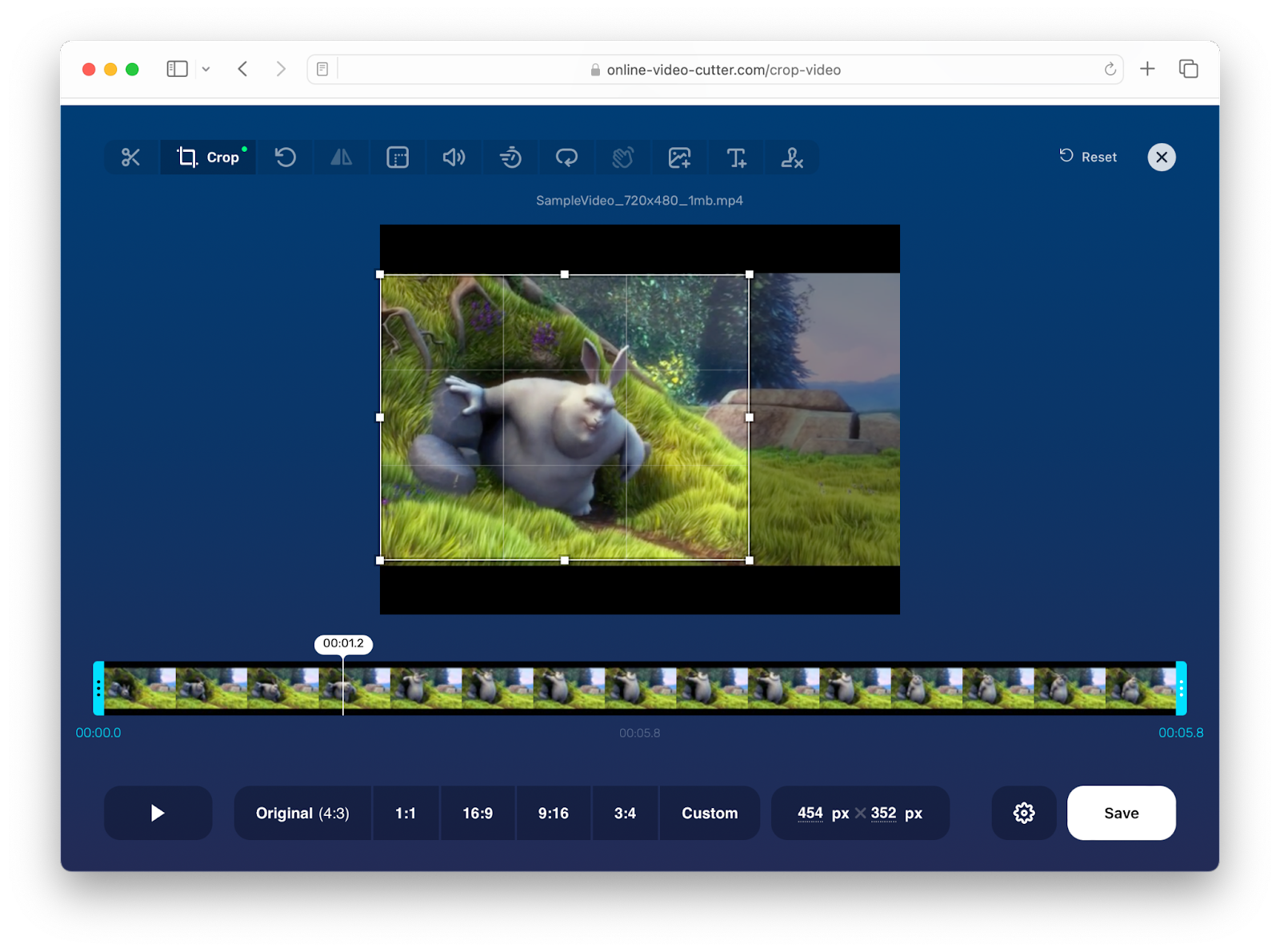Click the top-left crop handle
The height and width of the screenshot is (952, 1280).
pyautogui.click(x=380, y=274)
